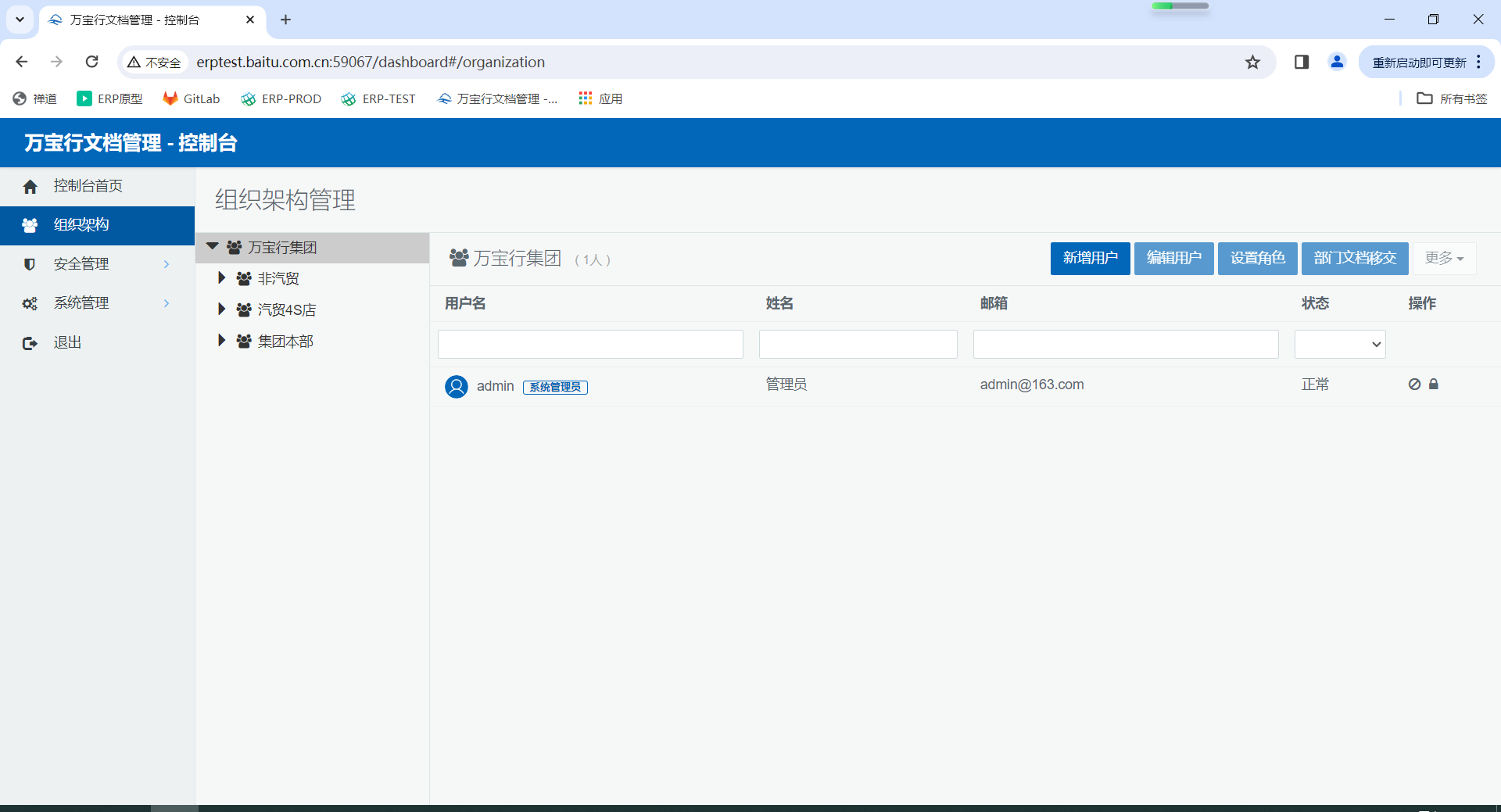Bookmark this page with the star icon
The height and width of the screenshot is (812, 1501).
[1252, 62]
